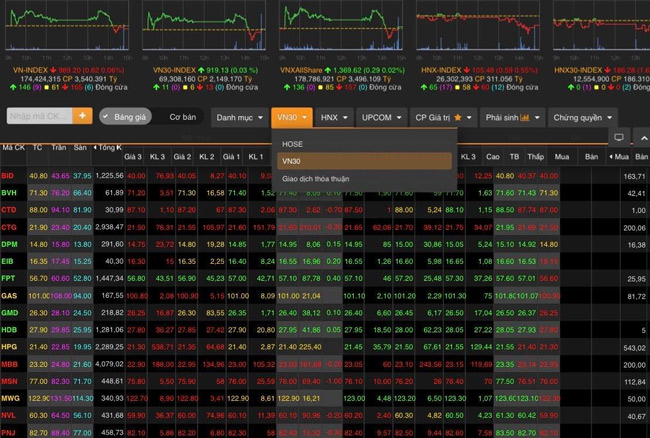Click the BID stock symbol
The image size is (650, 438).
pos(9,176)
